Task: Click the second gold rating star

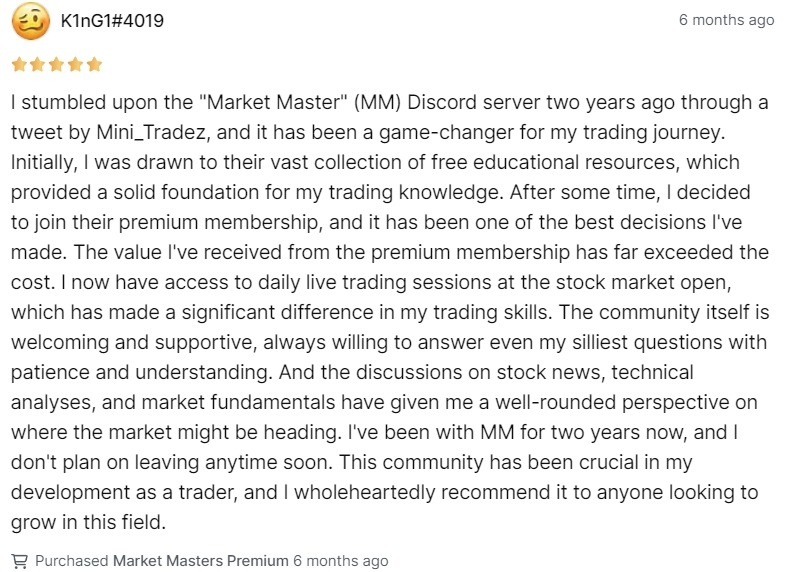Action: [38, 65]
